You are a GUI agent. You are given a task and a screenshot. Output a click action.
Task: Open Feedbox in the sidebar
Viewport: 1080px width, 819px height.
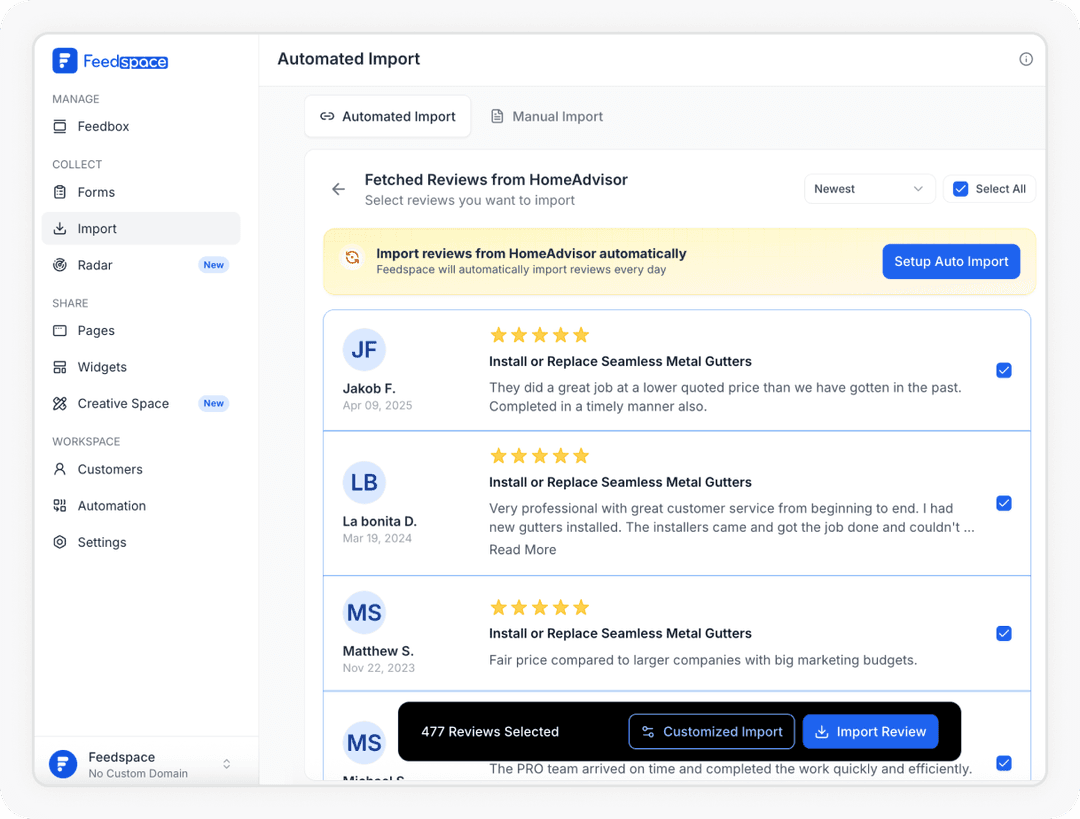(141, 127)
